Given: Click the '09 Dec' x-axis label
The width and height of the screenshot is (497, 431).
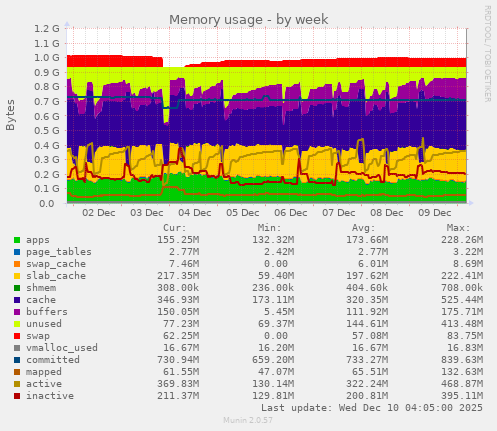Looking at the screenshot, I should [x=435, y=213].
